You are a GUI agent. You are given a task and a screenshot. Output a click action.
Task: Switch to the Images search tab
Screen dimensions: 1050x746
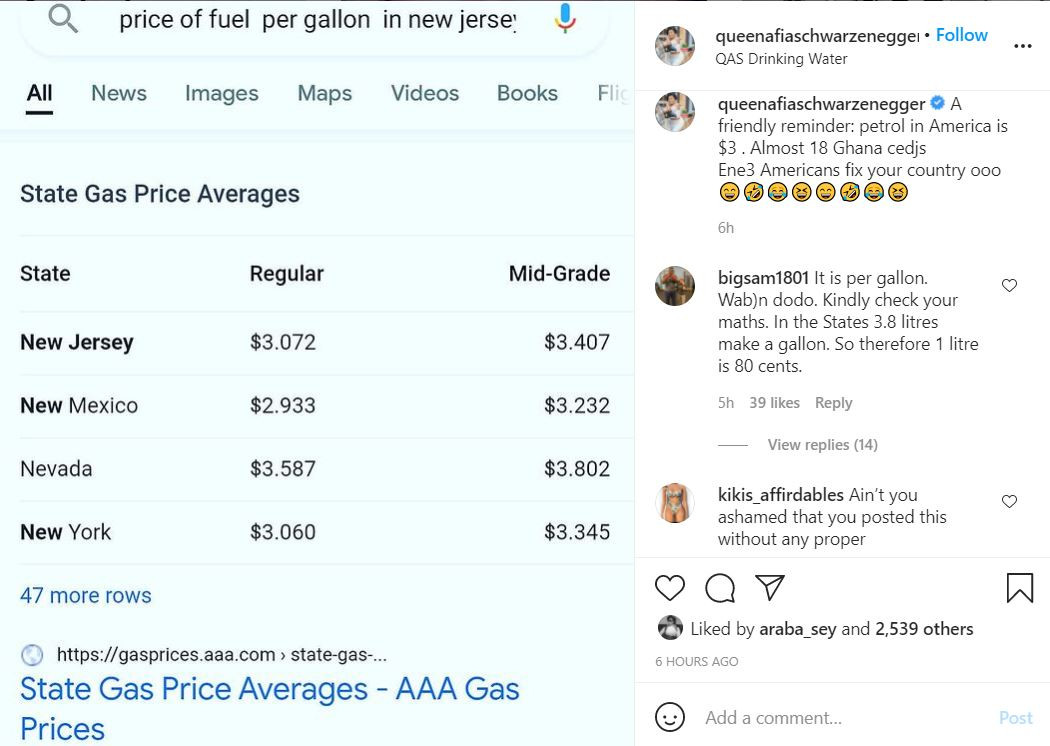pyautogui.click(x=221, y=92)
